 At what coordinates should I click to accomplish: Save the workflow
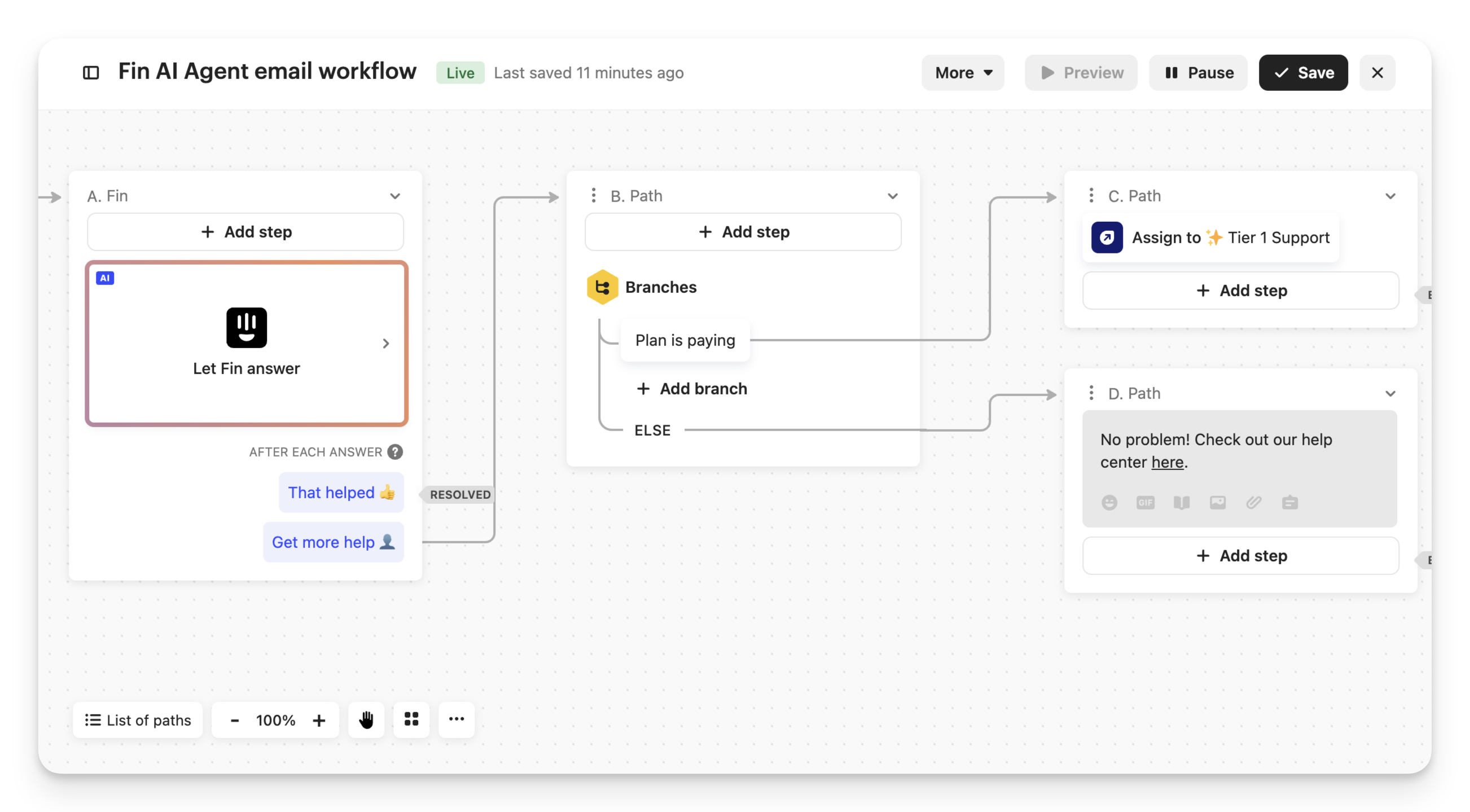click(1303, 72)
